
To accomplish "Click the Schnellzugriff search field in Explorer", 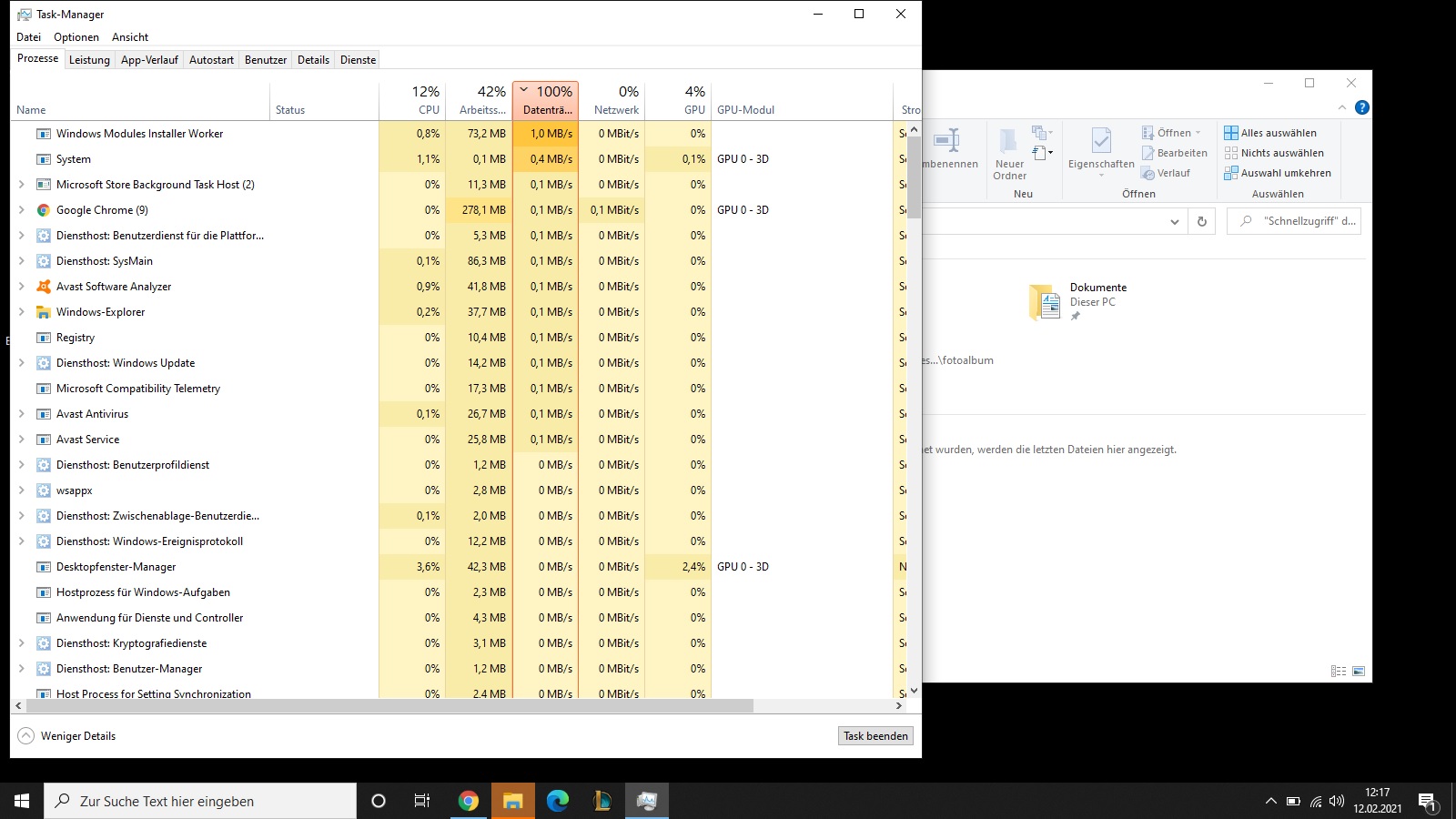I will tap(1294, 221).
